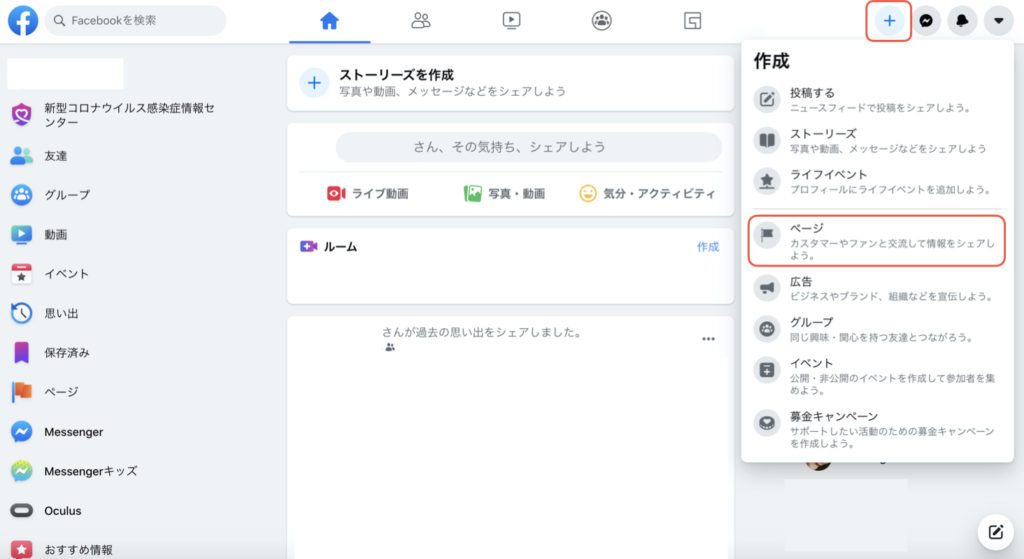The image size is (1024, 559).
Task: Open the Messenger icon in top bar
Action: click(x=925, y=21)
